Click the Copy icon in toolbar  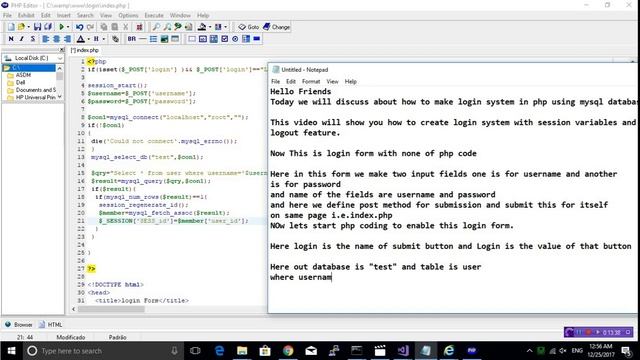[x=104, y=27]
